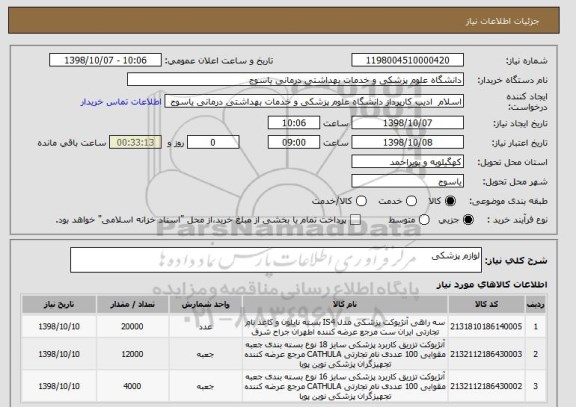This screenshot has width=576, height=407.
Task: Click the buyer organization name field
Action: coord(295,80)
